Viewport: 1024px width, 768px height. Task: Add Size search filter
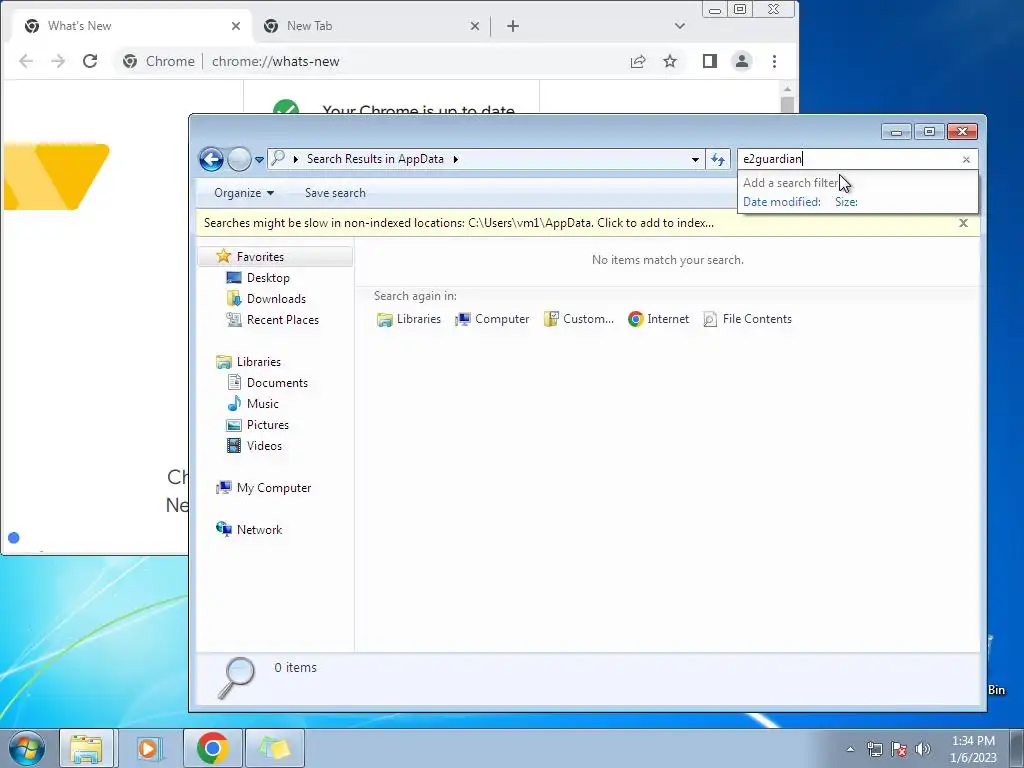coord(846,202)
